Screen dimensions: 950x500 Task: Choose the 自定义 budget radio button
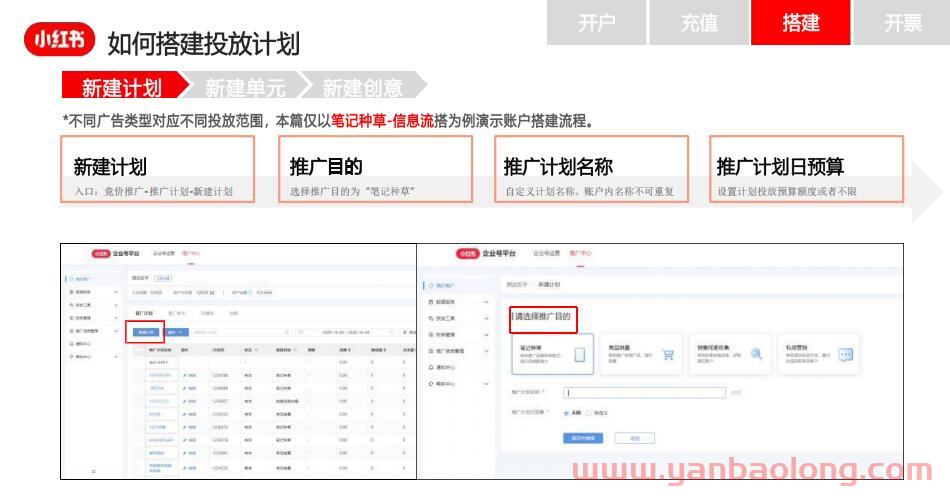coord(588,413)
